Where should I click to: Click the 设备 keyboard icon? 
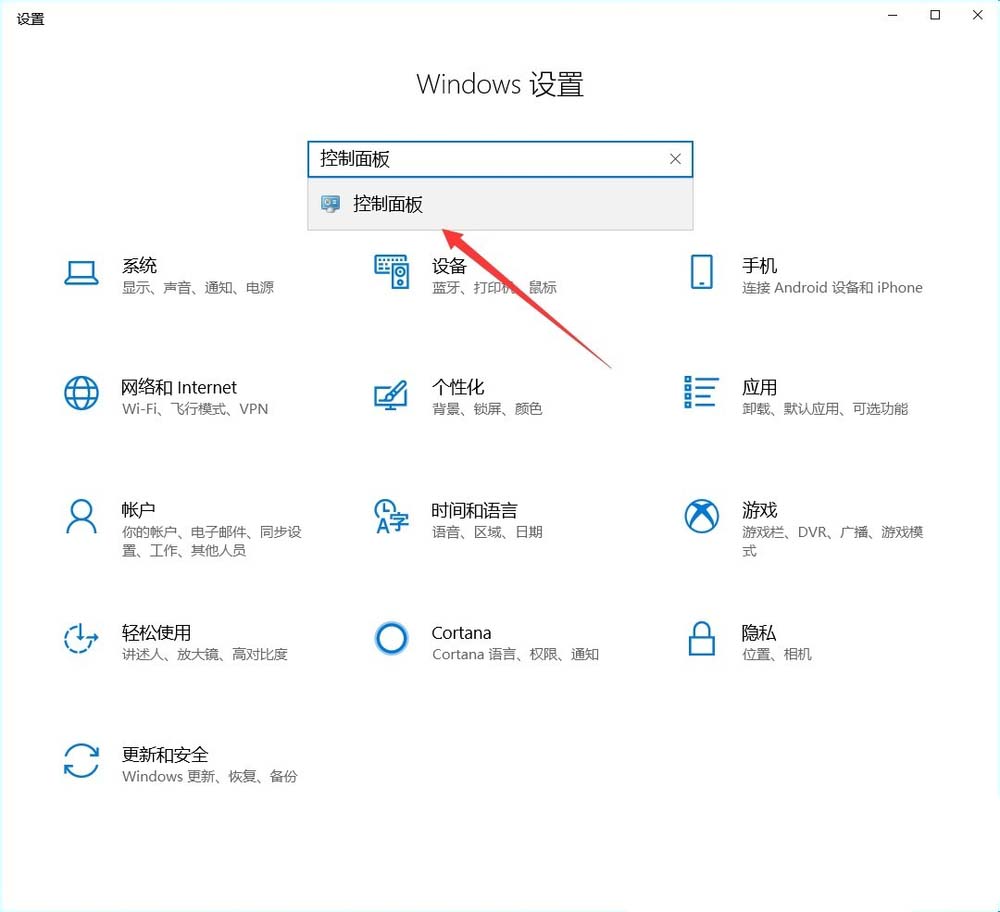[x=391, y=270]
